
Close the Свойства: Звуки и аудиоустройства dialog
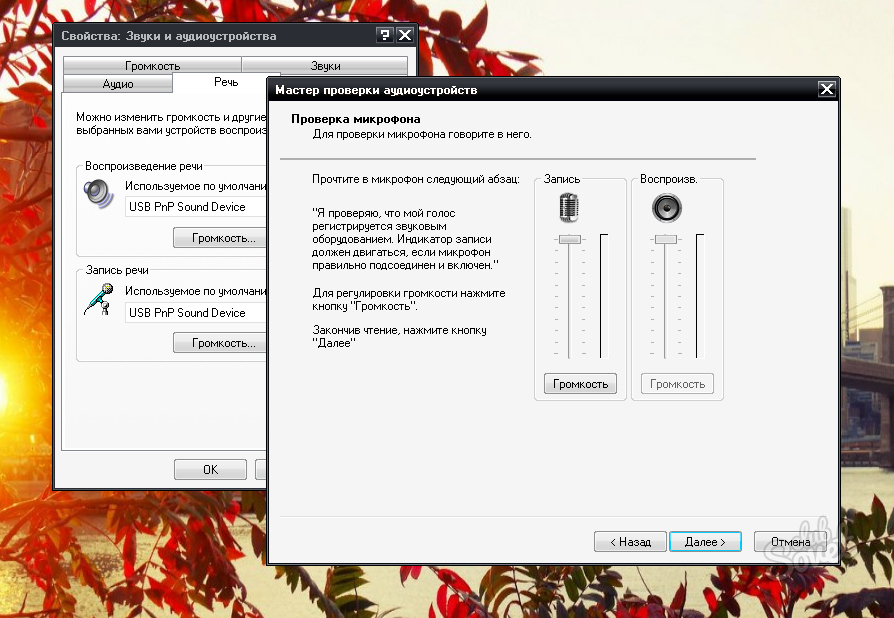coord(405,35)
